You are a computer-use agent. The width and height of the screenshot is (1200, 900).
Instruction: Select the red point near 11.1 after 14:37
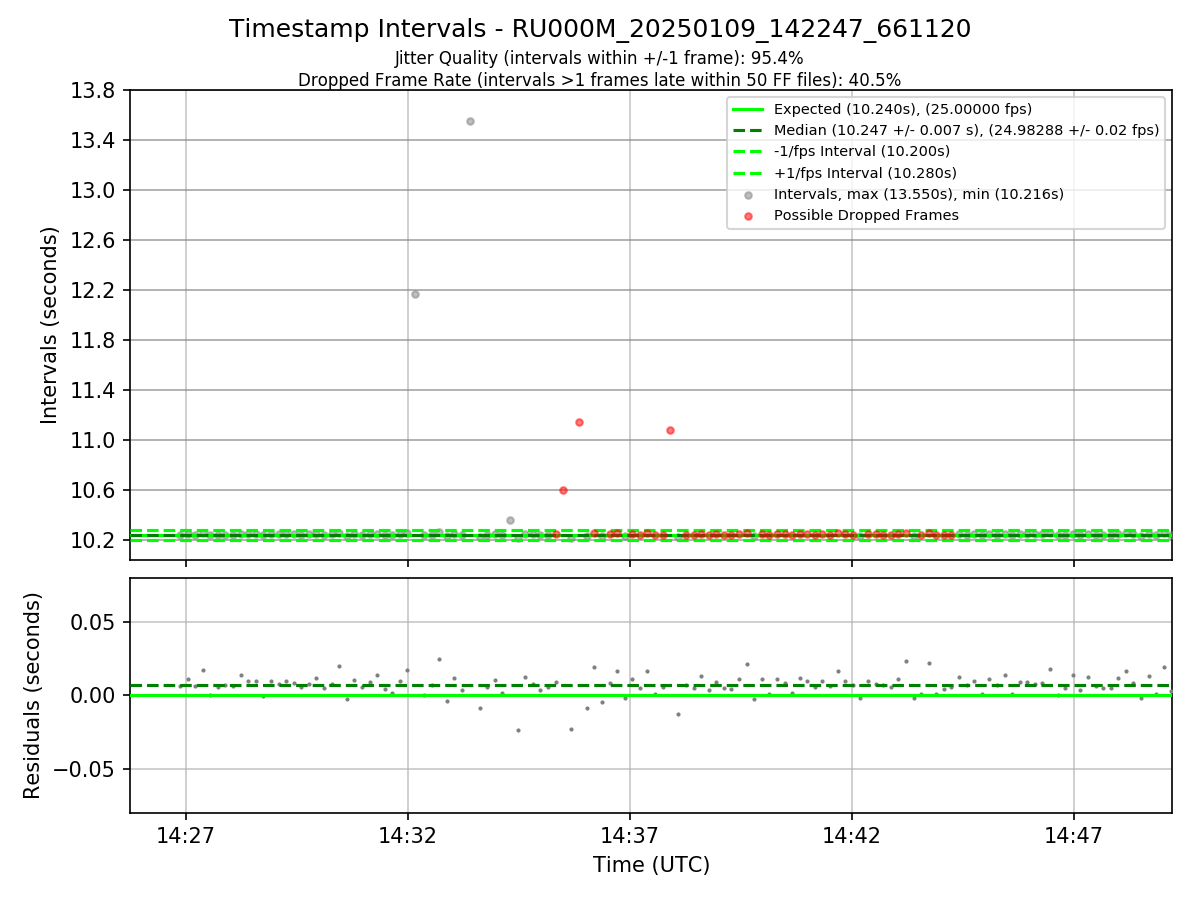tap(670, 430)
